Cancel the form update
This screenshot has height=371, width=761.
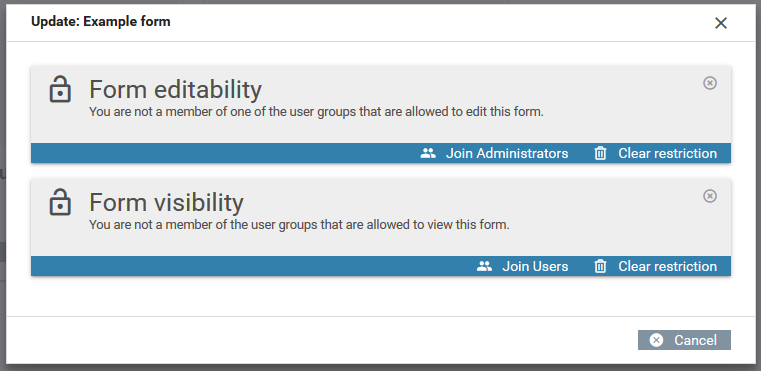[x=684, y=340]
